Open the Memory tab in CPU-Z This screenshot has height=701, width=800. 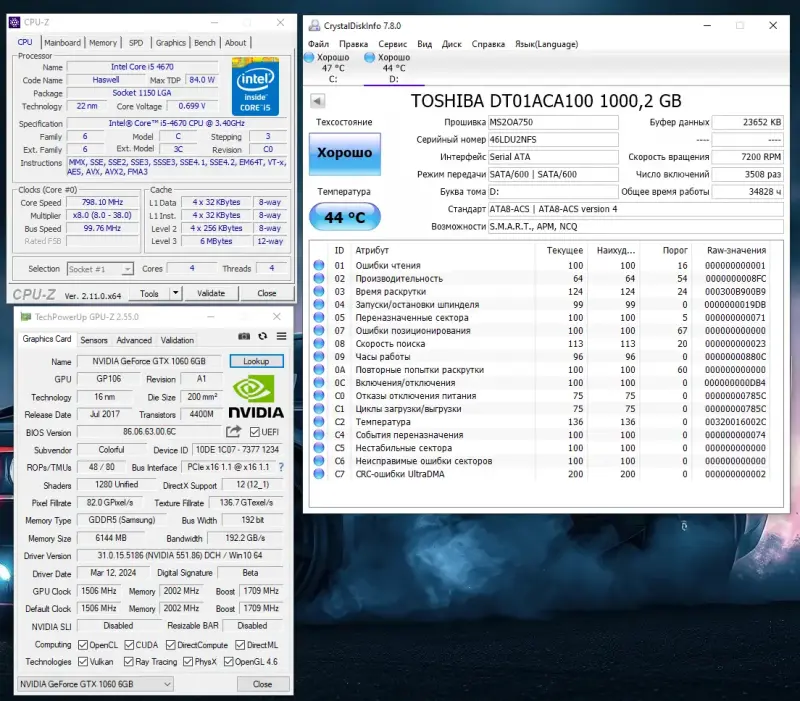pos(103,43)
